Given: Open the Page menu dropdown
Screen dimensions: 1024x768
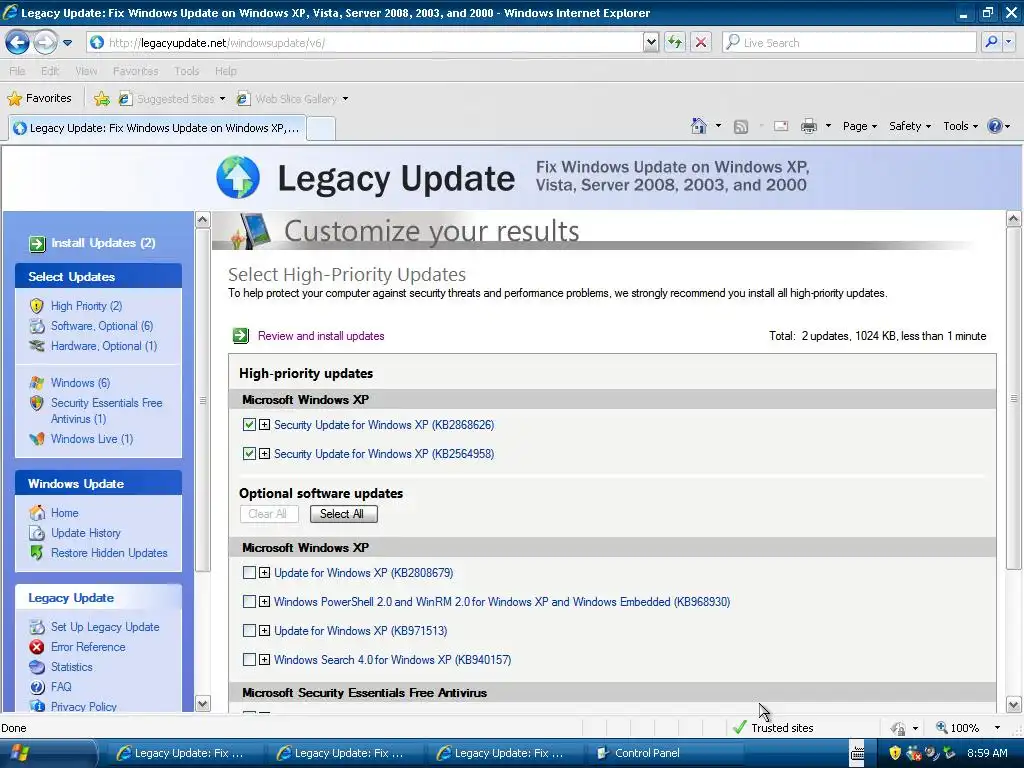Looking at the screenshot, I should [x=859, y=126].
